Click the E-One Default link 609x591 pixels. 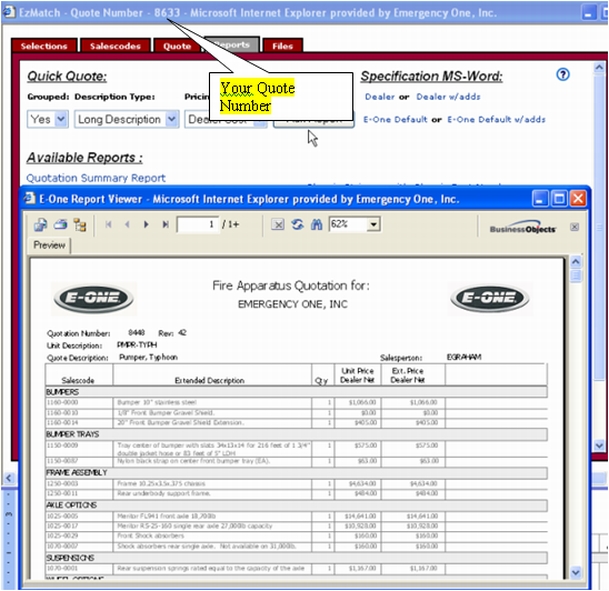pyautogui.click(x=395, y=119)
